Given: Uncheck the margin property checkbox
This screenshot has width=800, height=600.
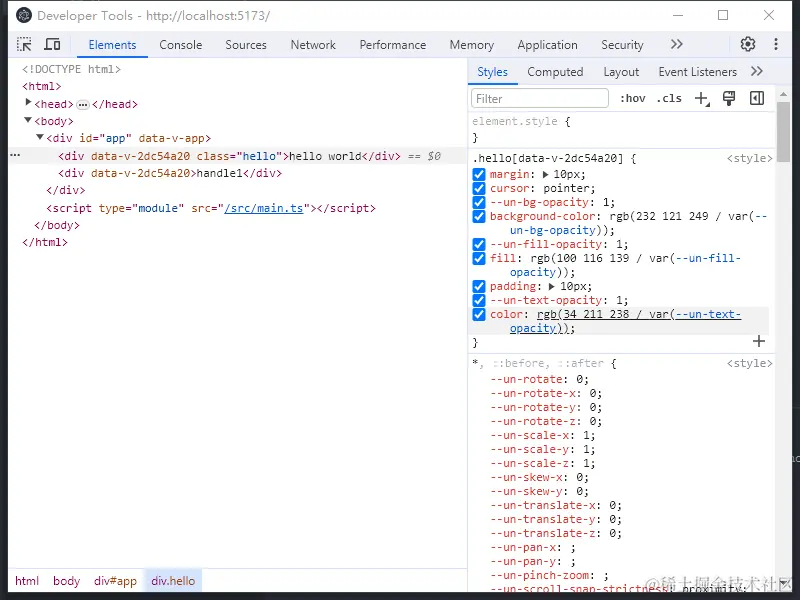Looking at the screenshot, I should pyautogui.click(x=479, y=174).
